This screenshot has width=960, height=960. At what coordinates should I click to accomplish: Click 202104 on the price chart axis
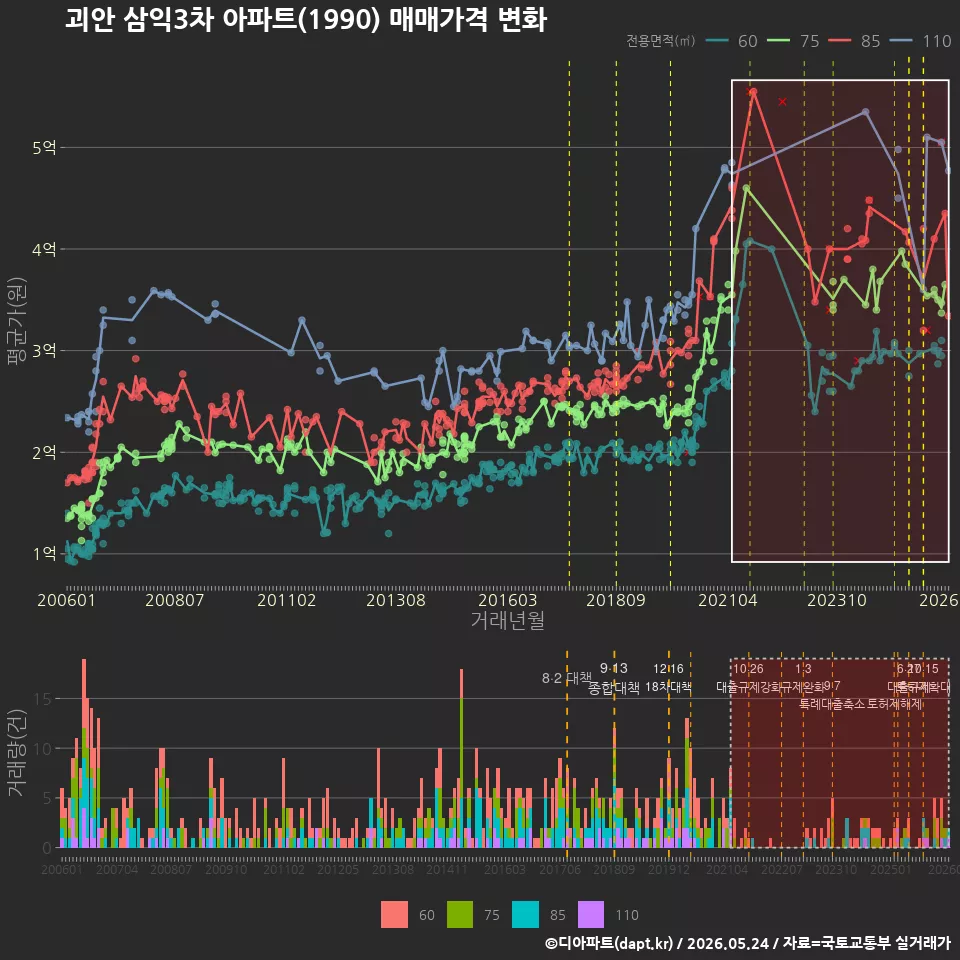(x=728, y=600)
